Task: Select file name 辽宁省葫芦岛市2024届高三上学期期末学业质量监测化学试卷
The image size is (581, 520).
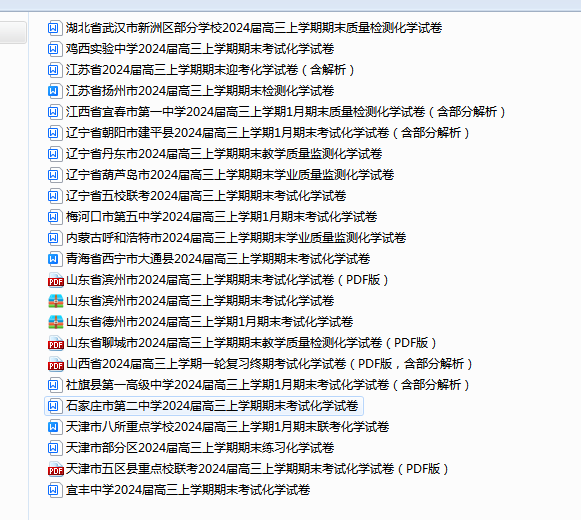Action: pos(230,175)
